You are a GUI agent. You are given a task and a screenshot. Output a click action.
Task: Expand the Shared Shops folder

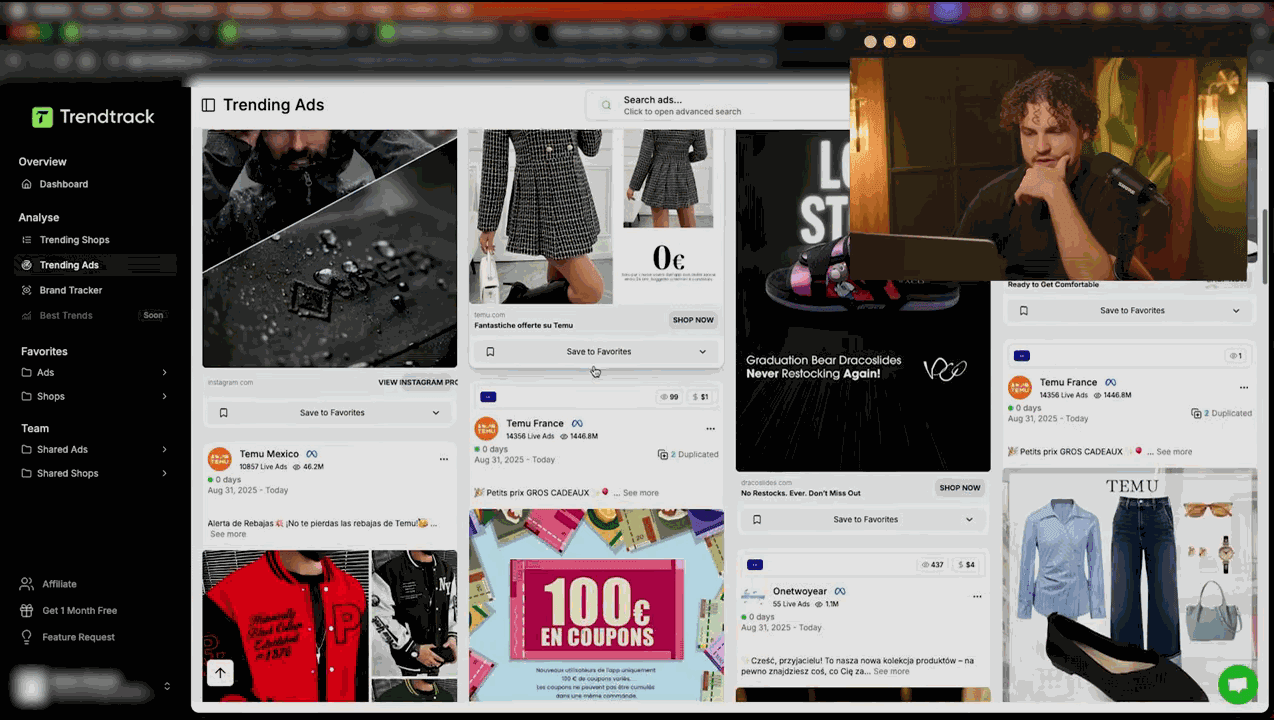click(x=67, y=473)
